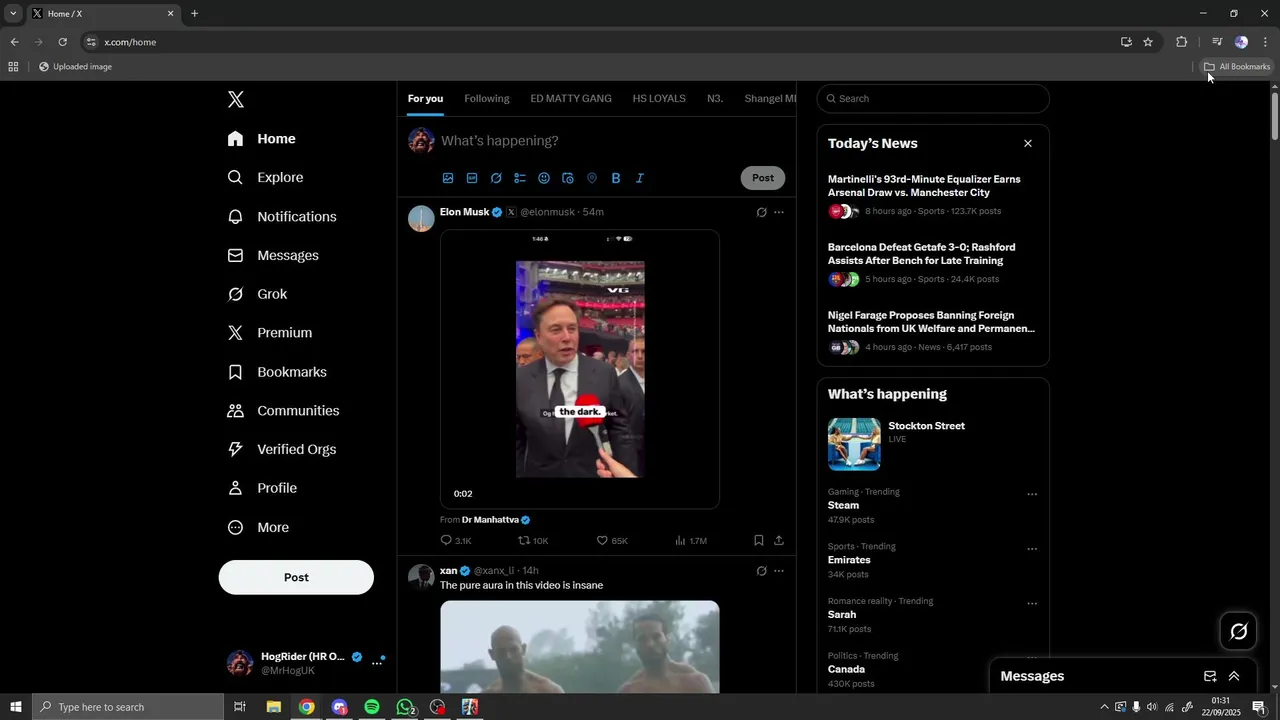
Task: Open Premium in the sidebar
Action: [x=270, y=333]
